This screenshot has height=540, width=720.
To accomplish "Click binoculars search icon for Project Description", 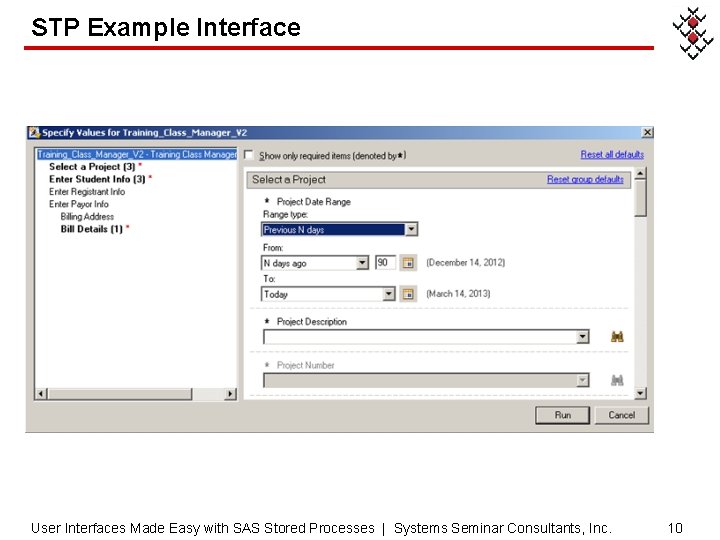I will click(x=617, y=337).
